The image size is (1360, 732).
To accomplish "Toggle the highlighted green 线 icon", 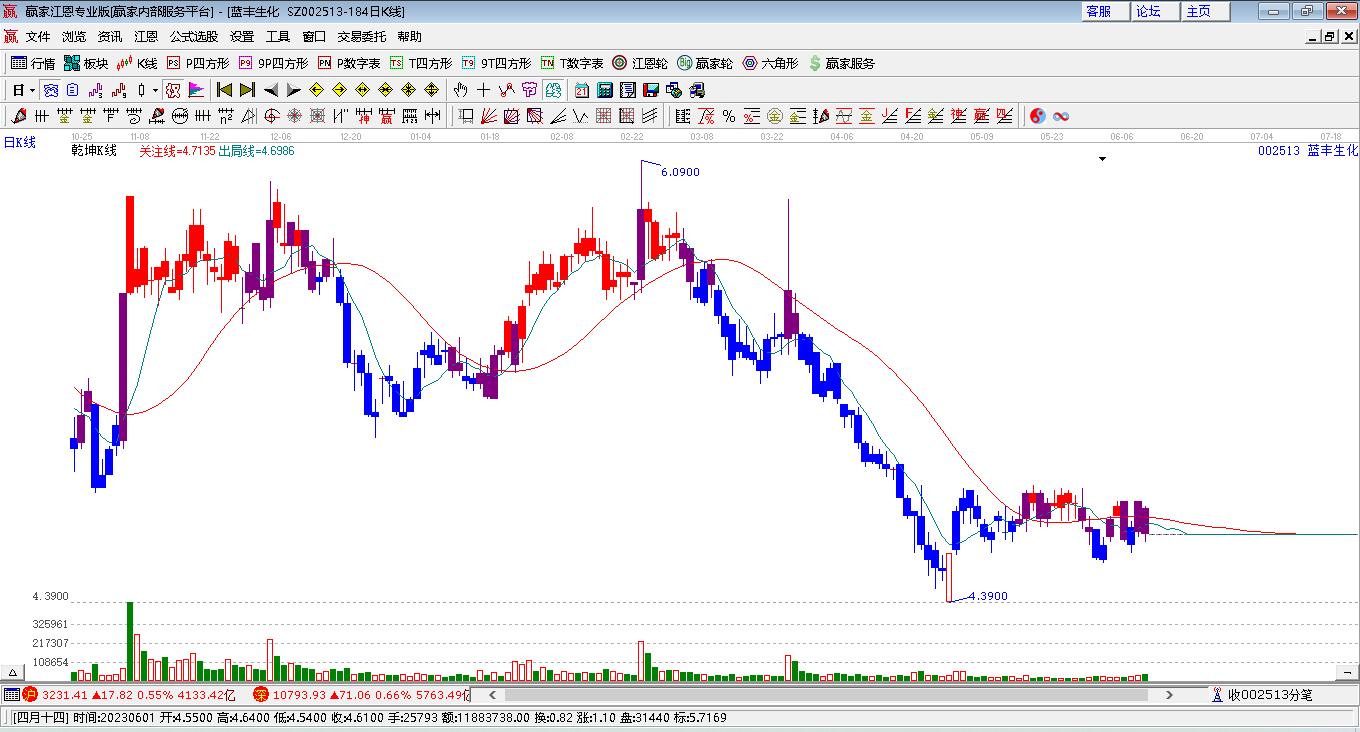I will click(552, 90).
